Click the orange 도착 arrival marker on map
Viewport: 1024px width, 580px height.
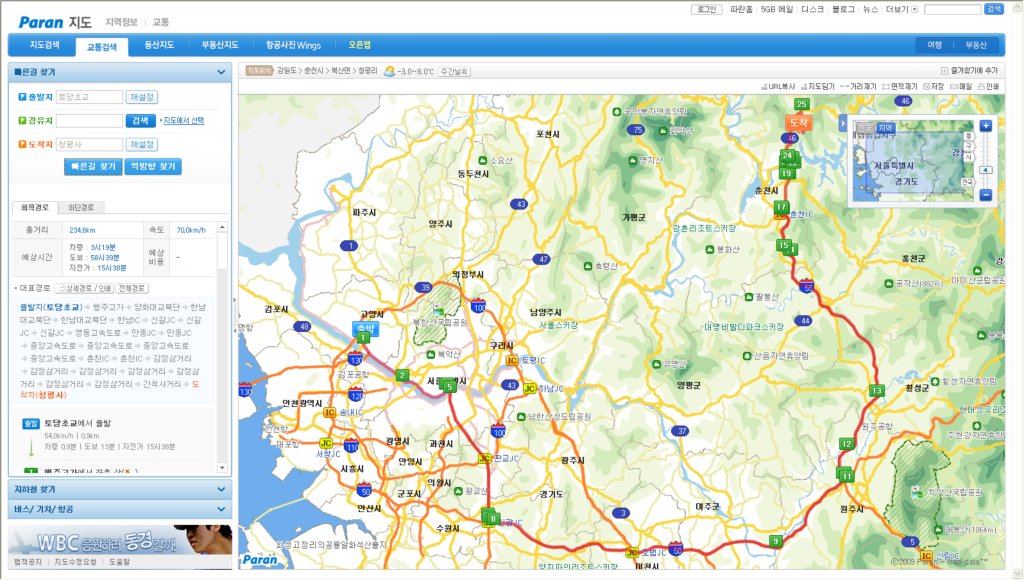798,123
